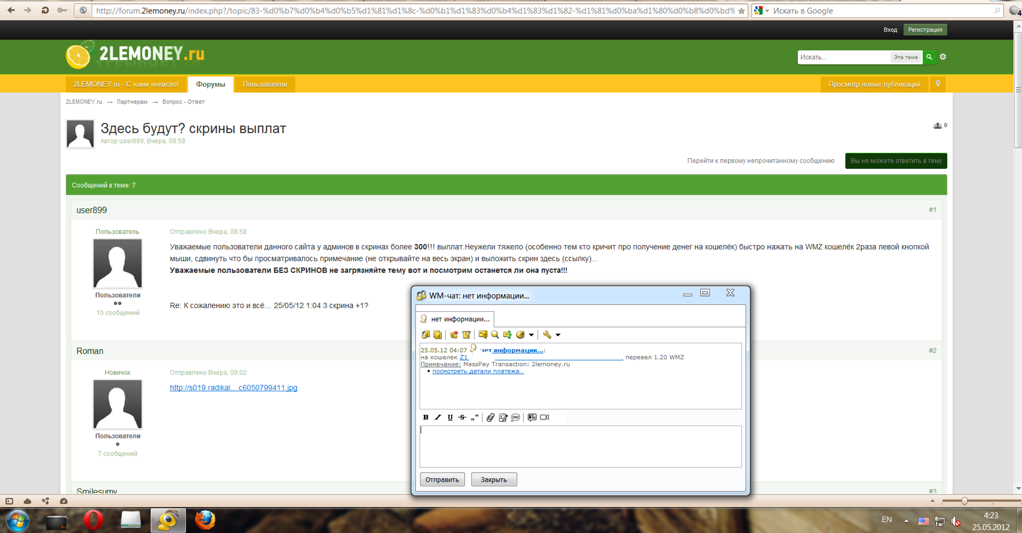Click user899 avatar thumbnail

click(117, 263)
